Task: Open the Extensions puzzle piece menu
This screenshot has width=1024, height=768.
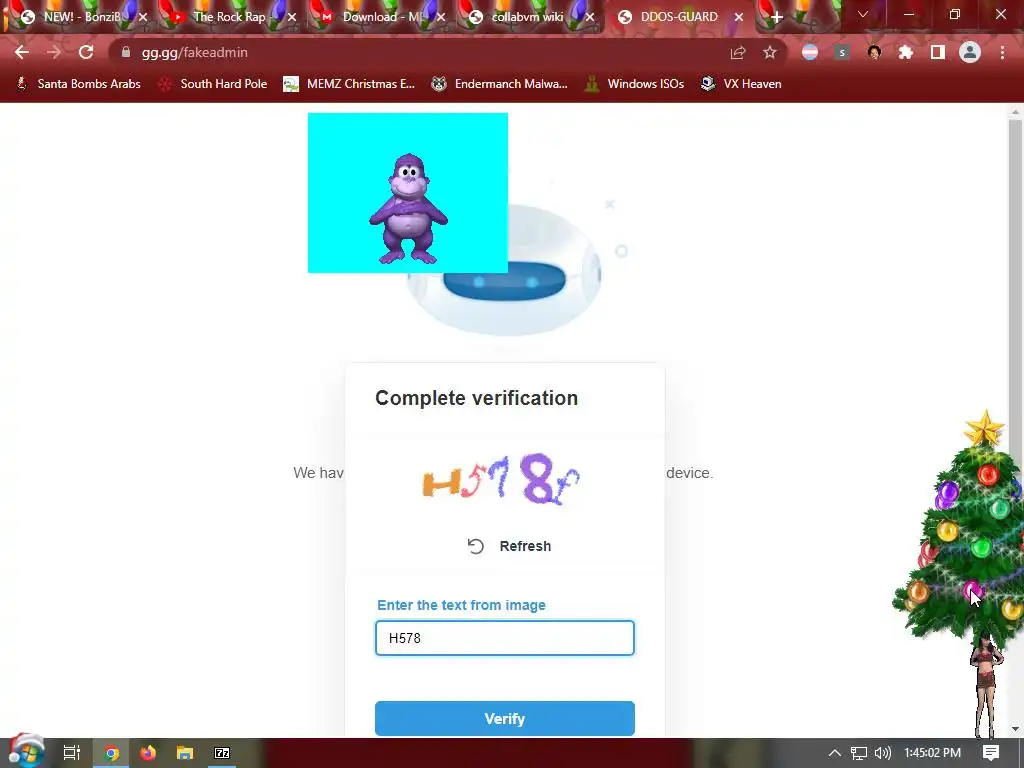Action: point(906,52)
